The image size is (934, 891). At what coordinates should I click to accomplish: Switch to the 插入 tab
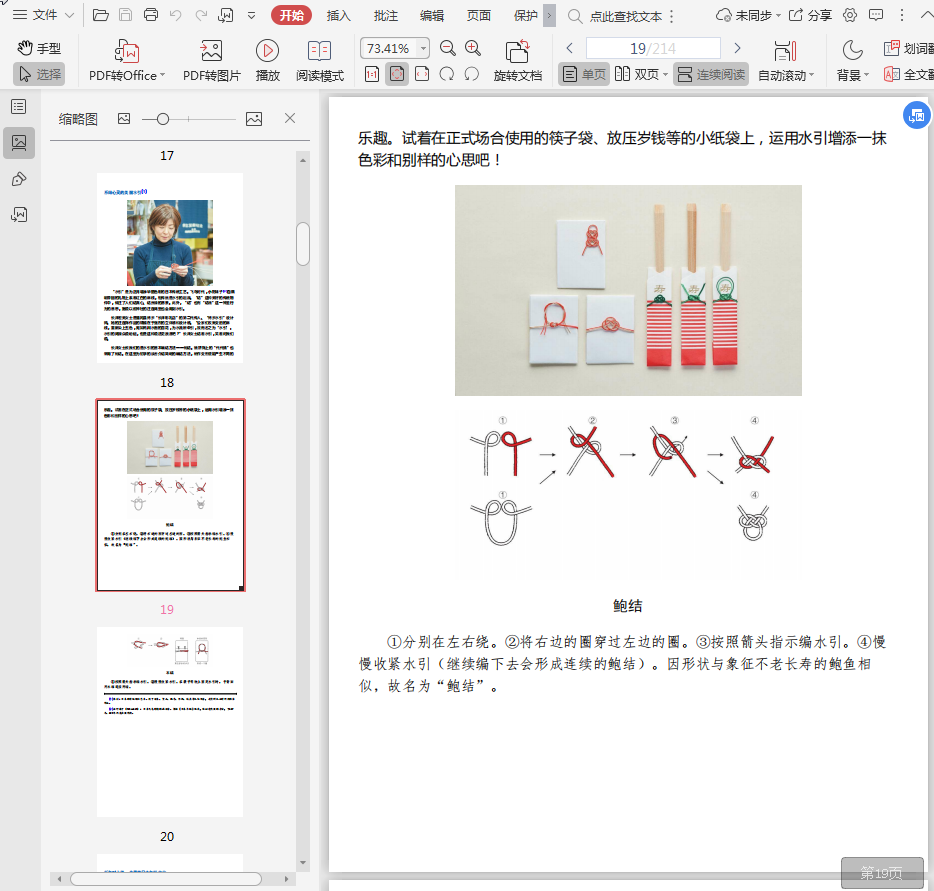click(338, 15)
